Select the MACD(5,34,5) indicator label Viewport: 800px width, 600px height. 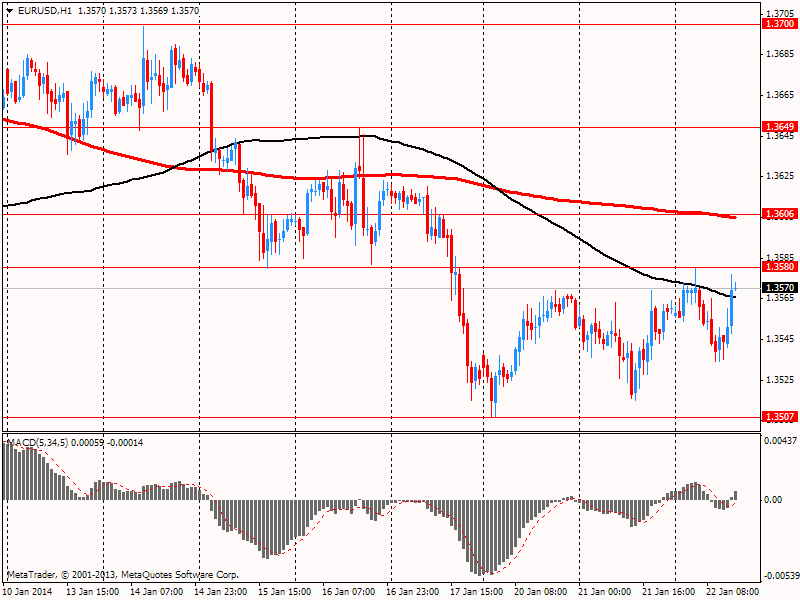[37, 443]
